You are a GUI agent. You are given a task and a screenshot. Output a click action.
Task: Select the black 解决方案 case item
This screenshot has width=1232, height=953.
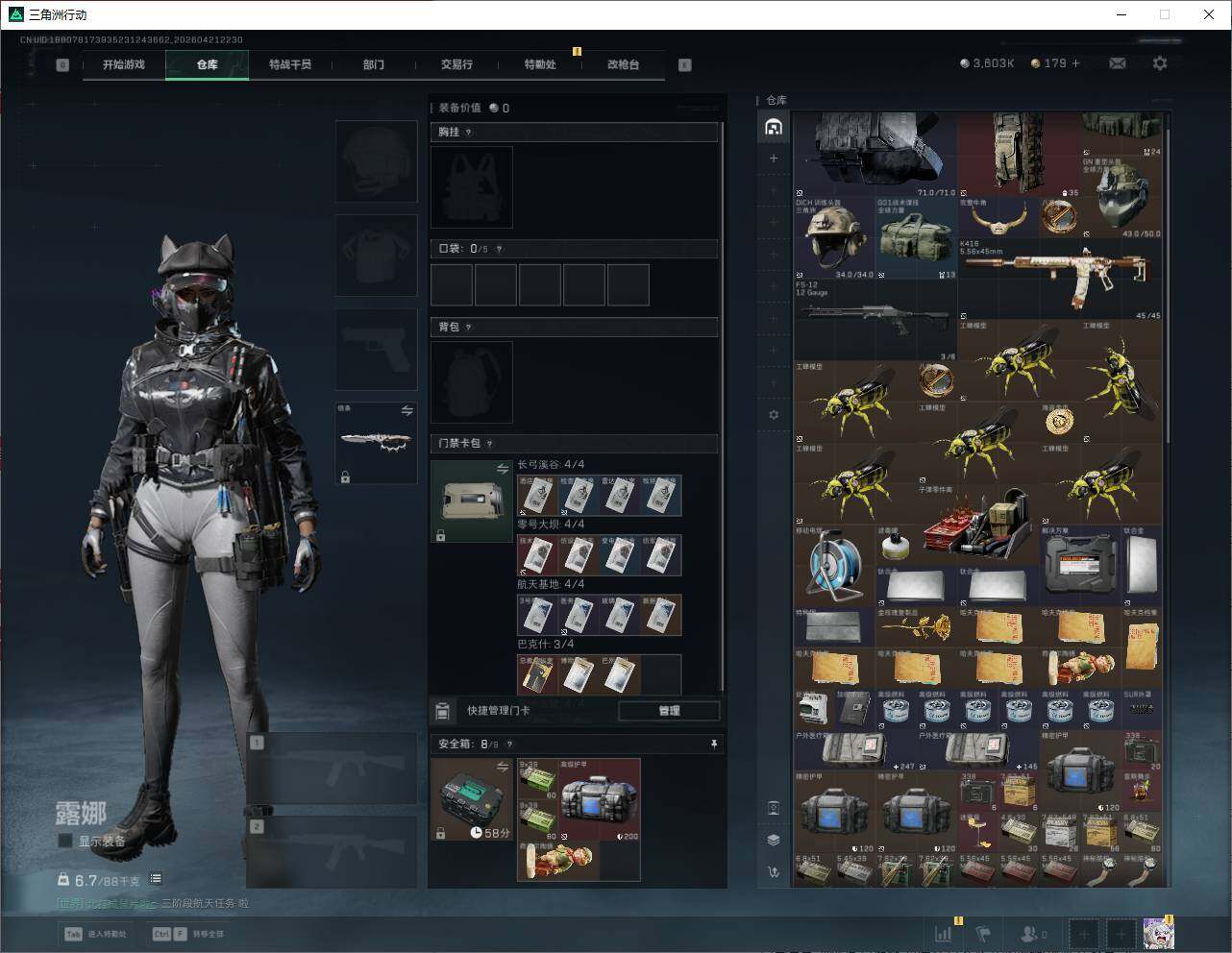click(1080, 565)
